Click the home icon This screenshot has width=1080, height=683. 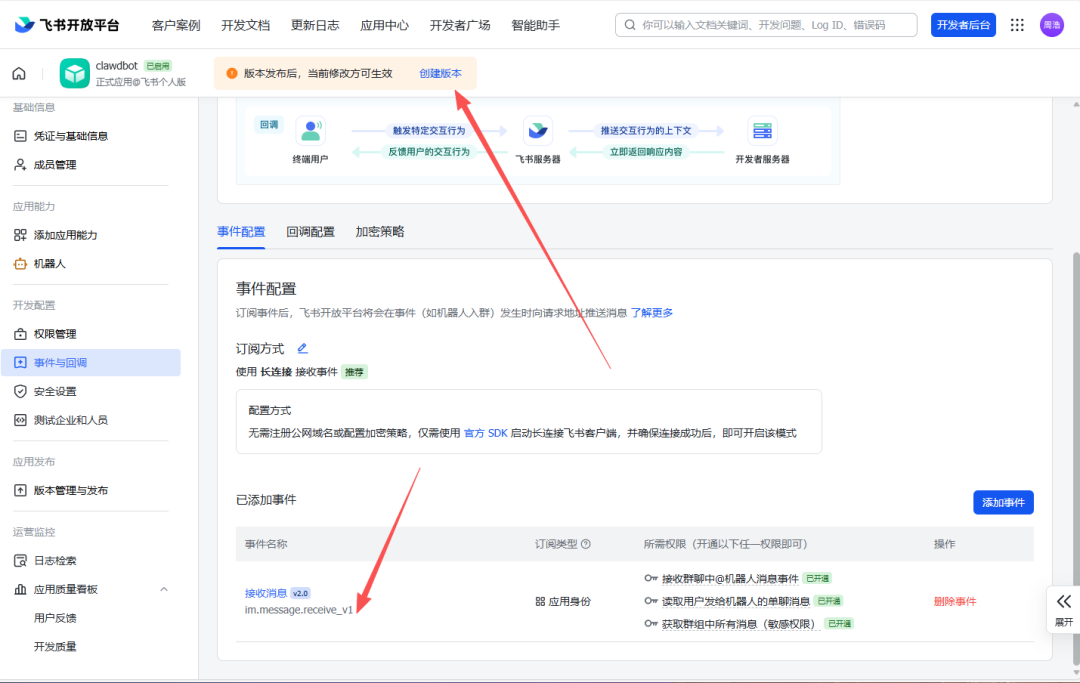click(x=19, y=73)
